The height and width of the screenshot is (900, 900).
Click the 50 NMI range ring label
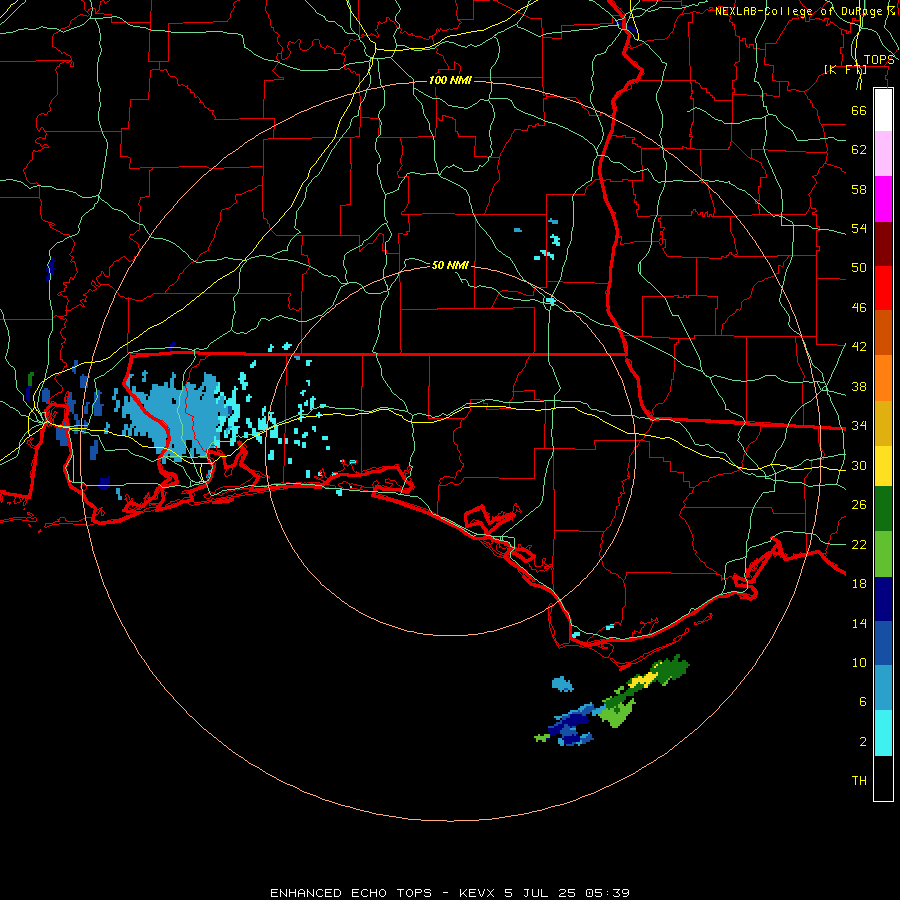pos(450,265)
